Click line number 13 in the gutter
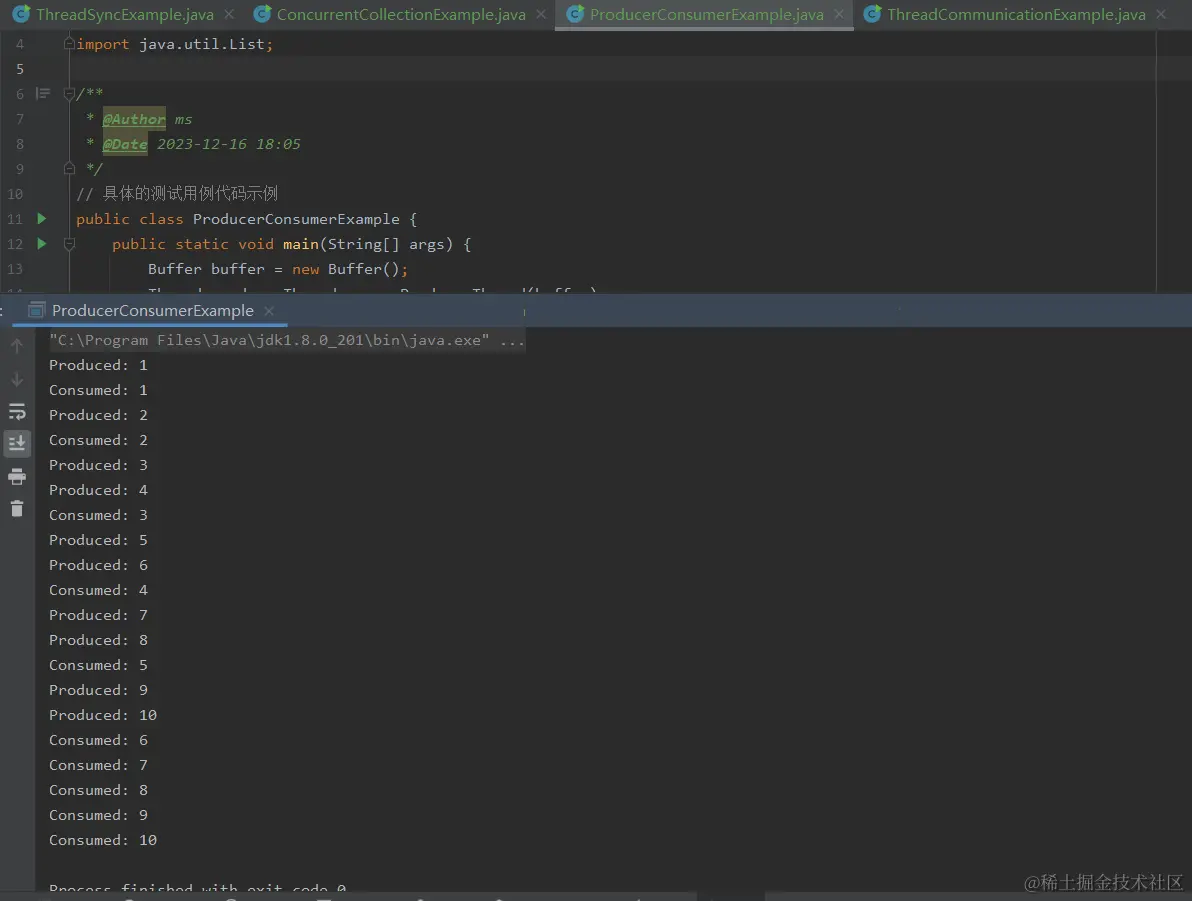This screenshot has height=901, width=1192. click(15, 269)
